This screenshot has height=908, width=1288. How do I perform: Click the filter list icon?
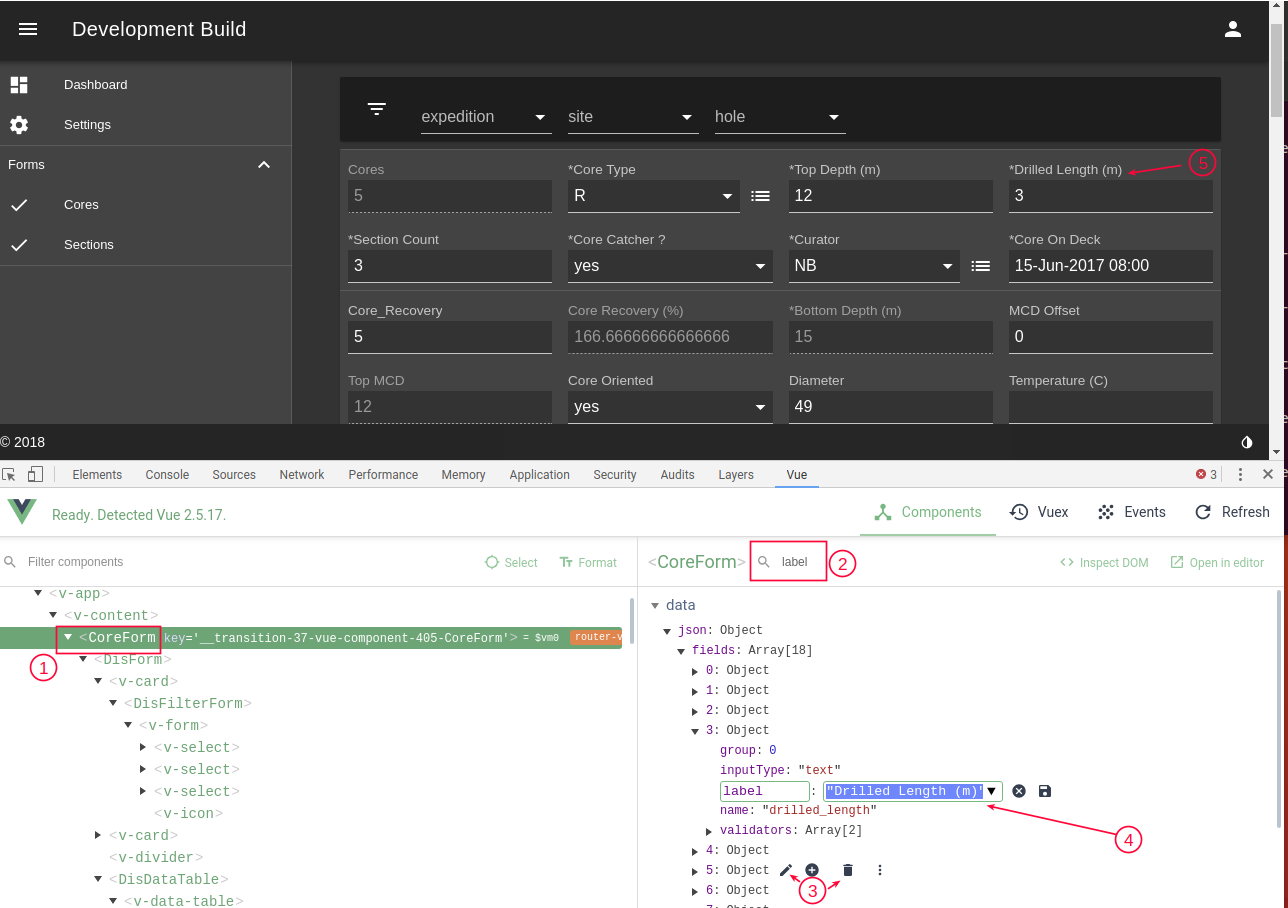377,109
